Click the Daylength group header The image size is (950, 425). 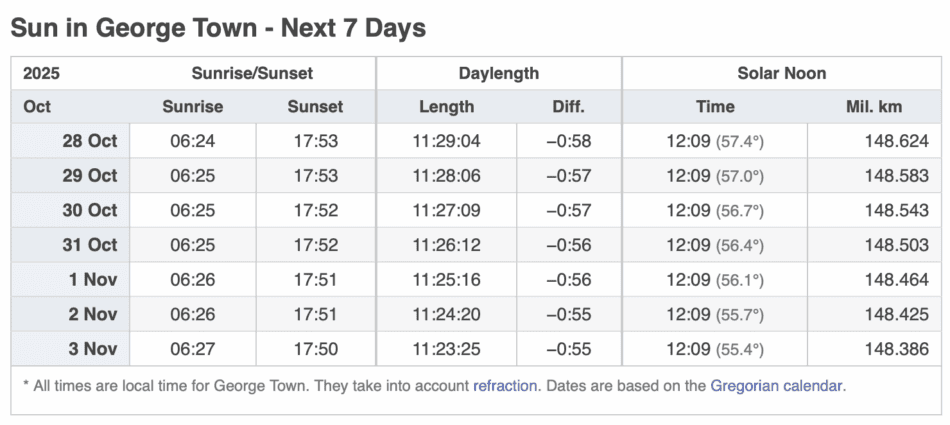pyautogui.click(x=499, y=73)
